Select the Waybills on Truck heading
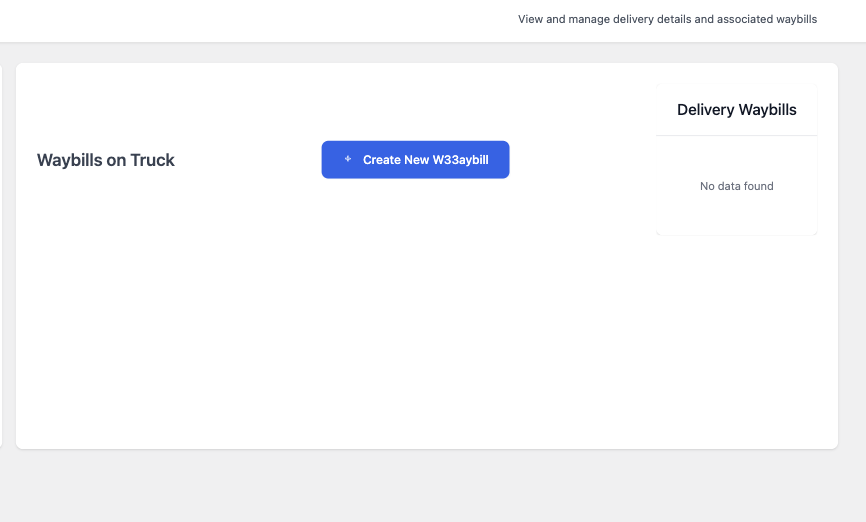This screenshot has height=522, width=866. [105, 160]
